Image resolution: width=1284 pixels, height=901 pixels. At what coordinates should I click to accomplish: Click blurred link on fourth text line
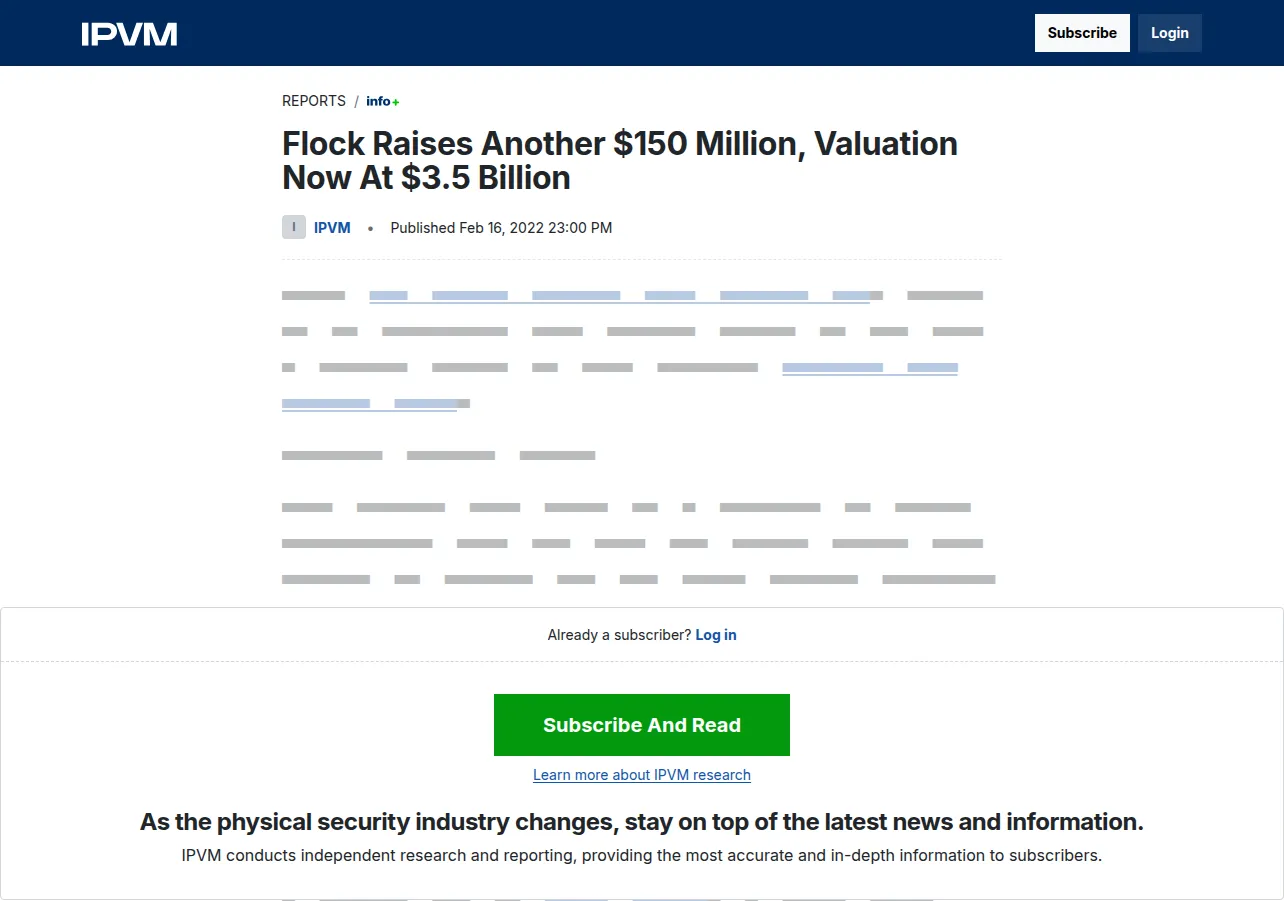pos(369,404)
